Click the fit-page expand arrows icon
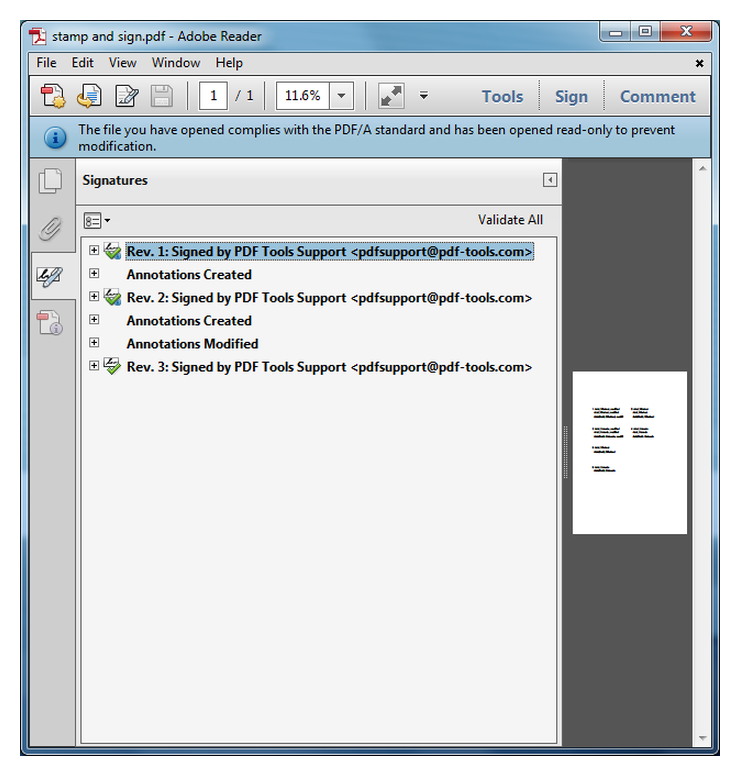The width and height of the screenshot is (740, 776). pos(391,96)
